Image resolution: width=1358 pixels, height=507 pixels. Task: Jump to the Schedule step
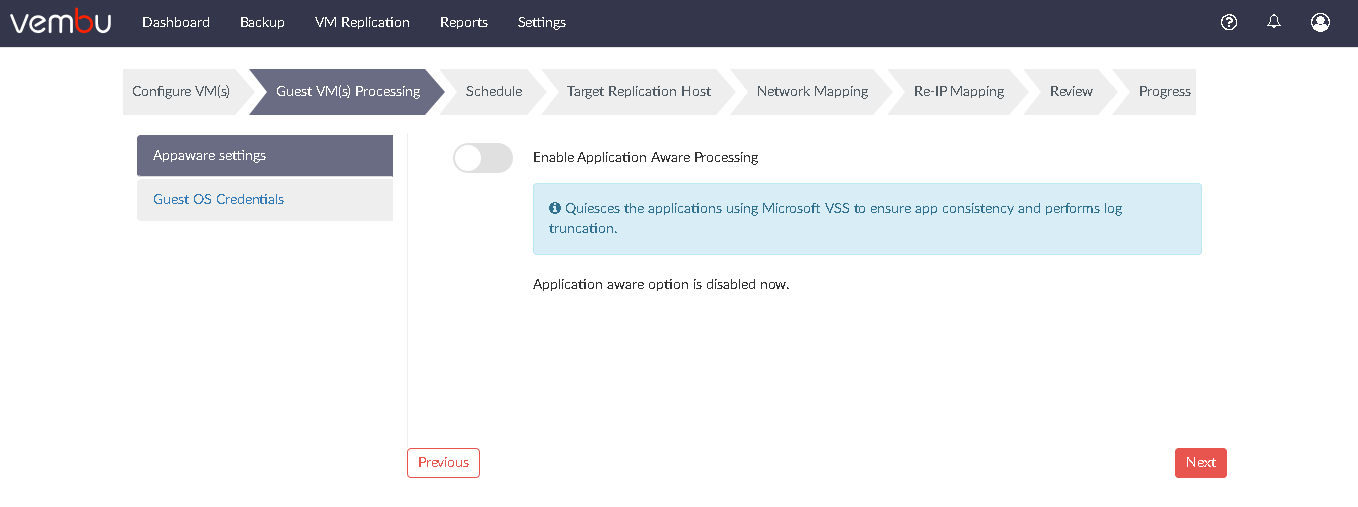pos(494,91)
